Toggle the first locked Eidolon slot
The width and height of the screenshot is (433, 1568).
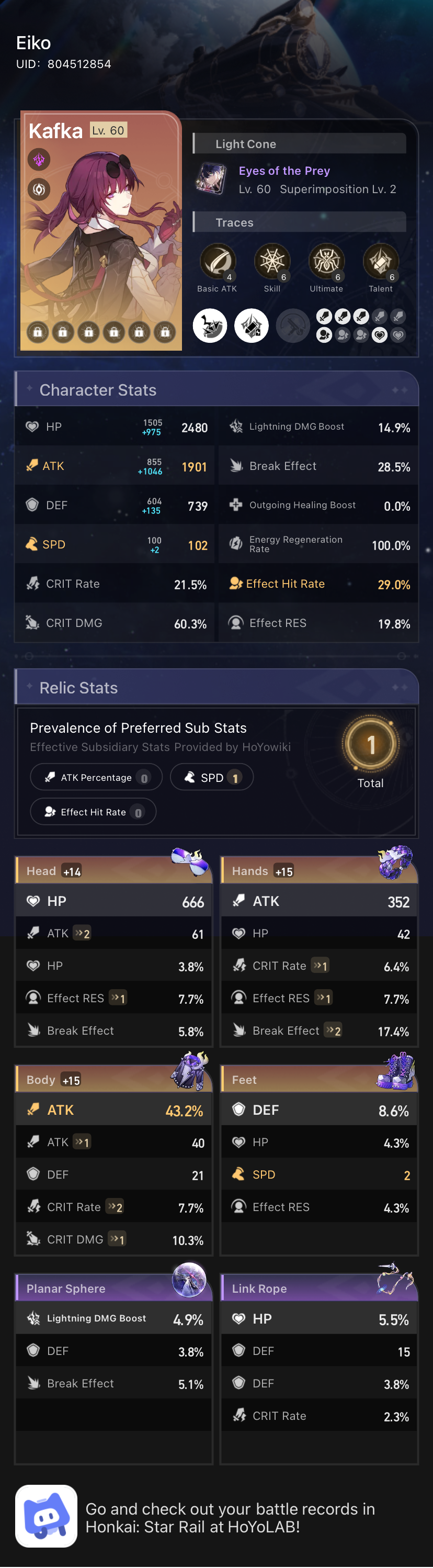pos(38,333)
